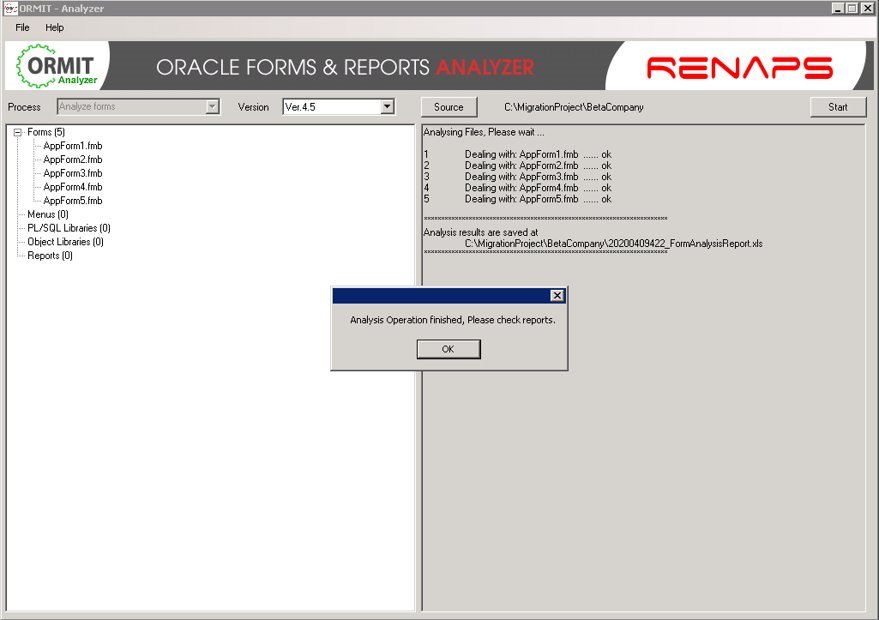Select the Reports (0) tree node
879x620 pixels.
(50, 256)
